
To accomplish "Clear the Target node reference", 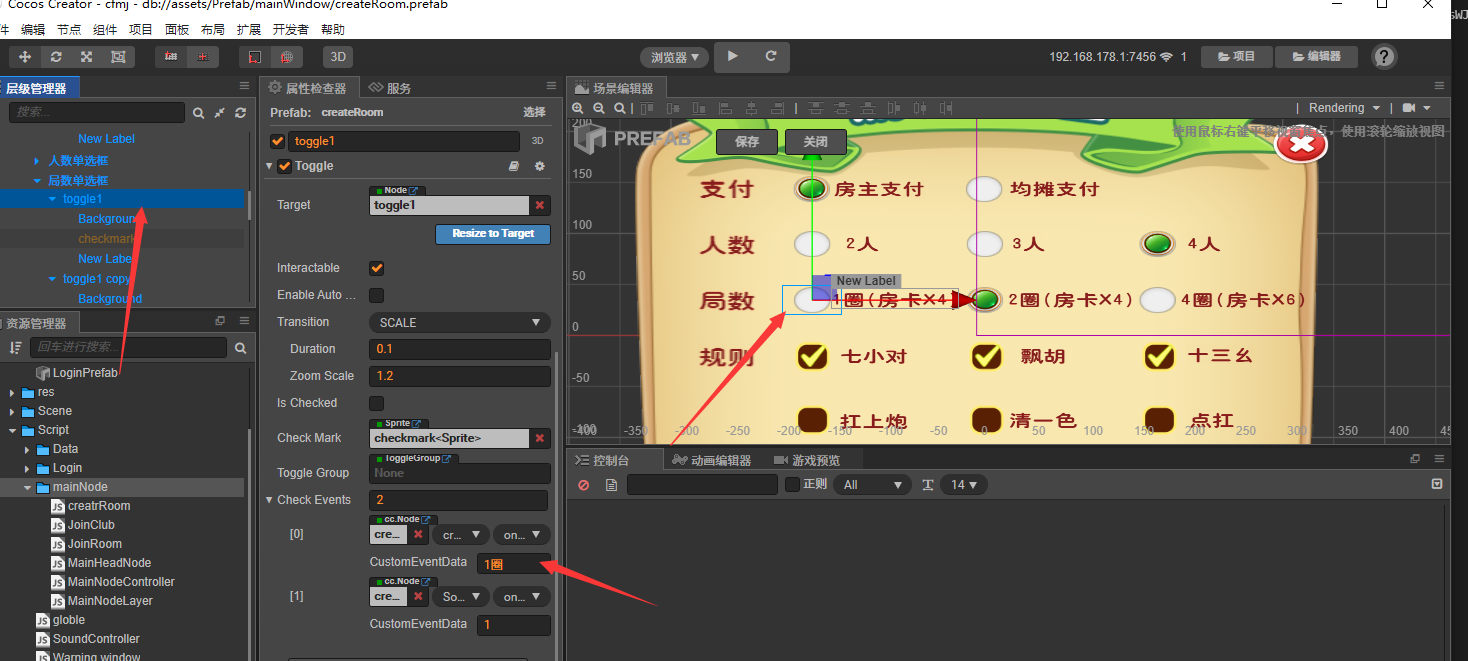I will (x=540, y=205).
